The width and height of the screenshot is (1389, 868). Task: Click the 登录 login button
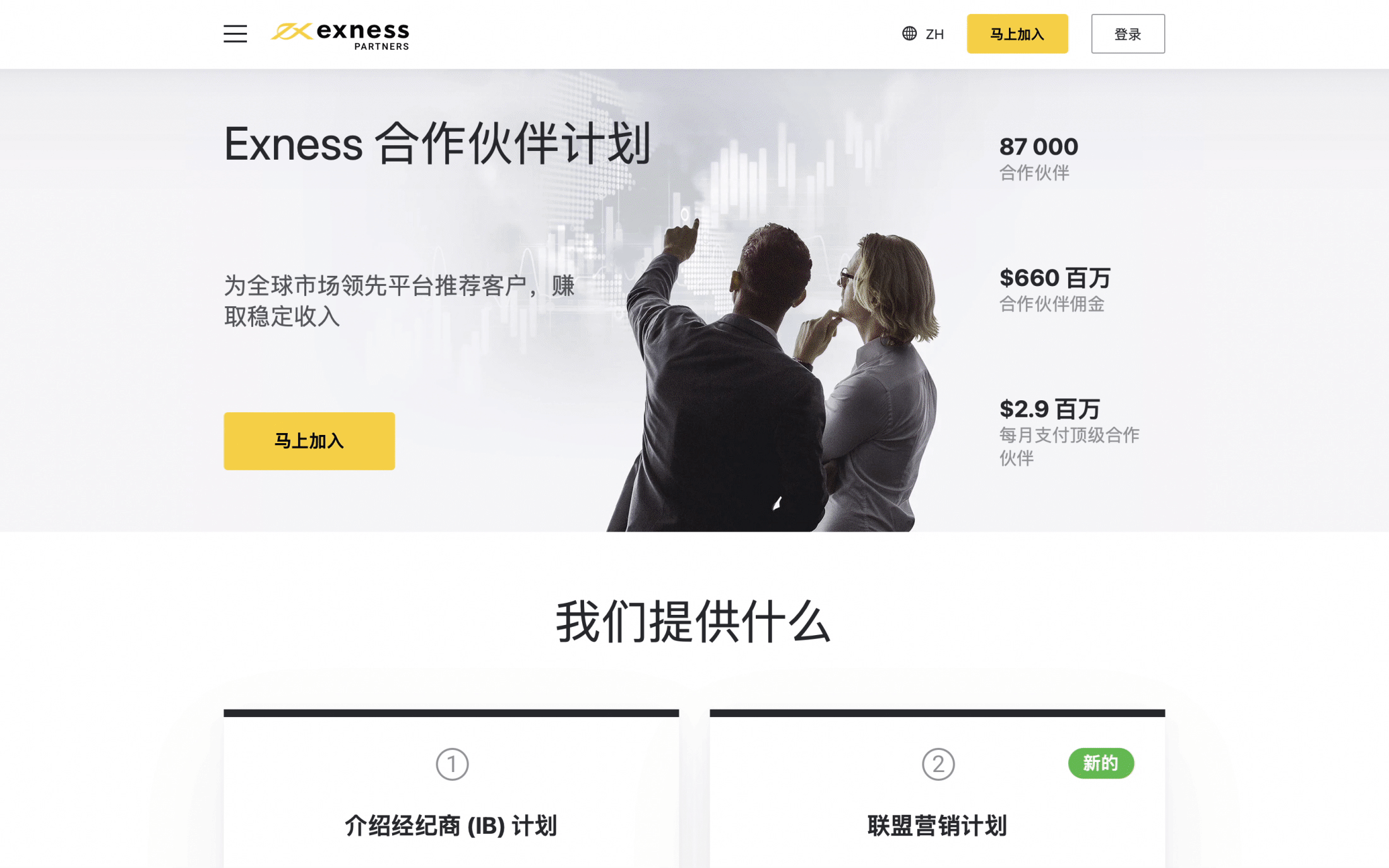[x=1128, y=34]
